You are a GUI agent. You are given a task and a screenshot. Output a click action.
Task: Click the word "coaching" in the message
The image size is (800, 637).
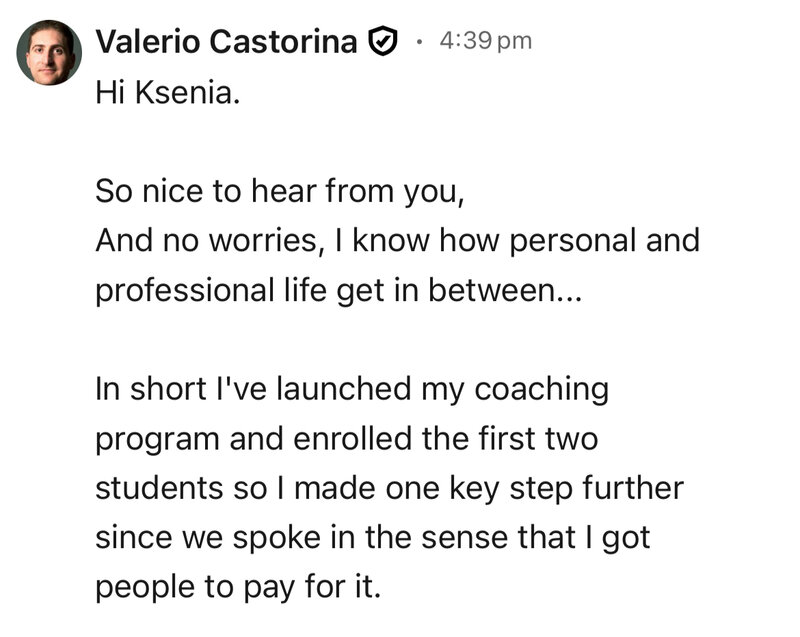pos(541,390)
